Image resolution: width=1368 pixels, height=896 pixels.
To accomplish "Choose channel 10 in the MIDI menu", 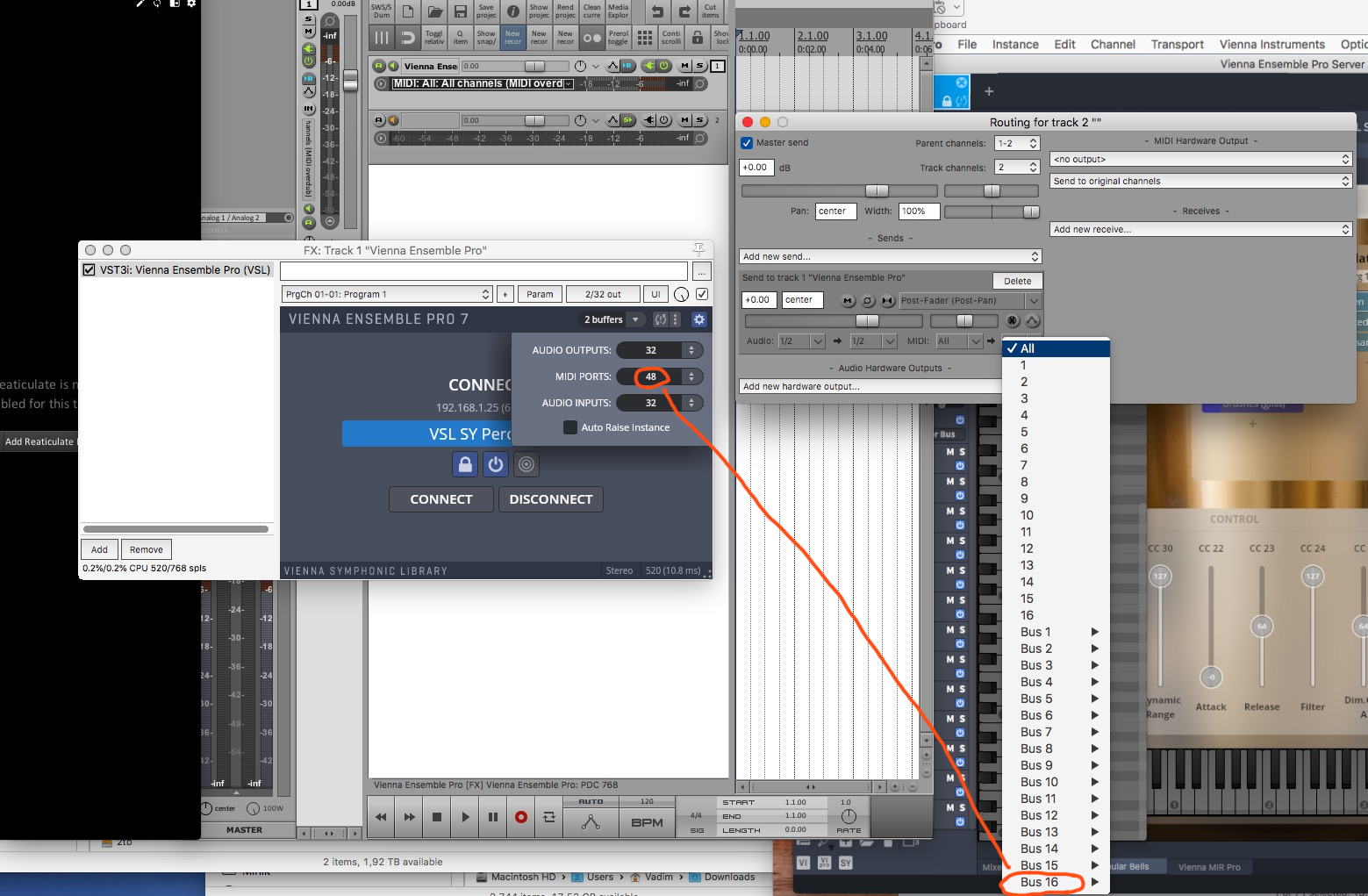I will click(x=1056, y=515).
